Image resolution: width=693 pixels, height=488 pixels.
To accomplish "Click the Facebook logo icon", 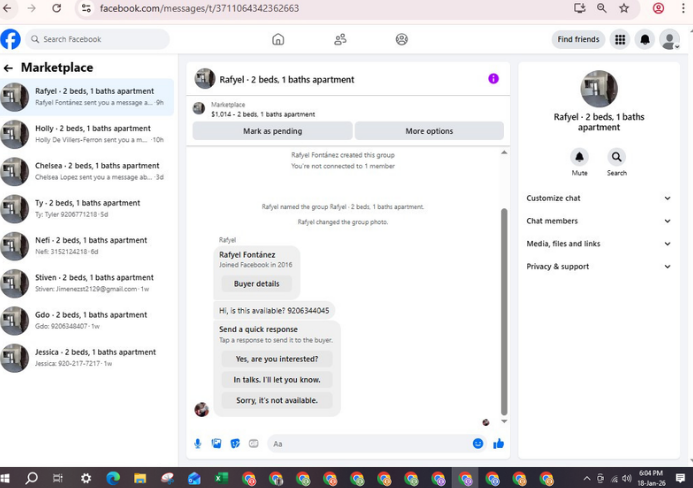I will point(11,39).
